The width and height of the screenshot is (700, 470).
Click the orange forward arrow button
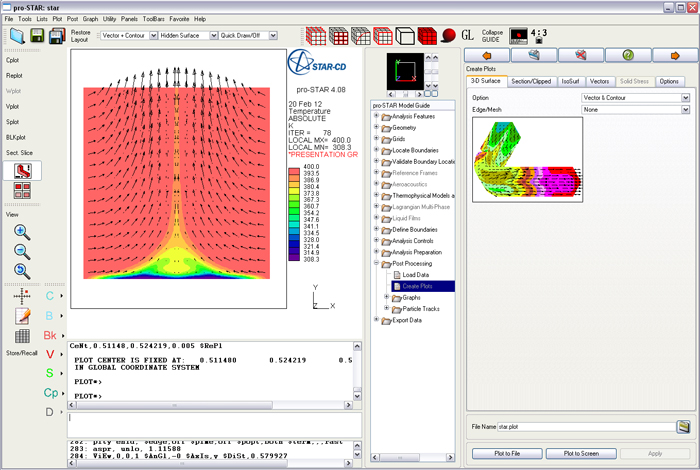pos(675,55)
